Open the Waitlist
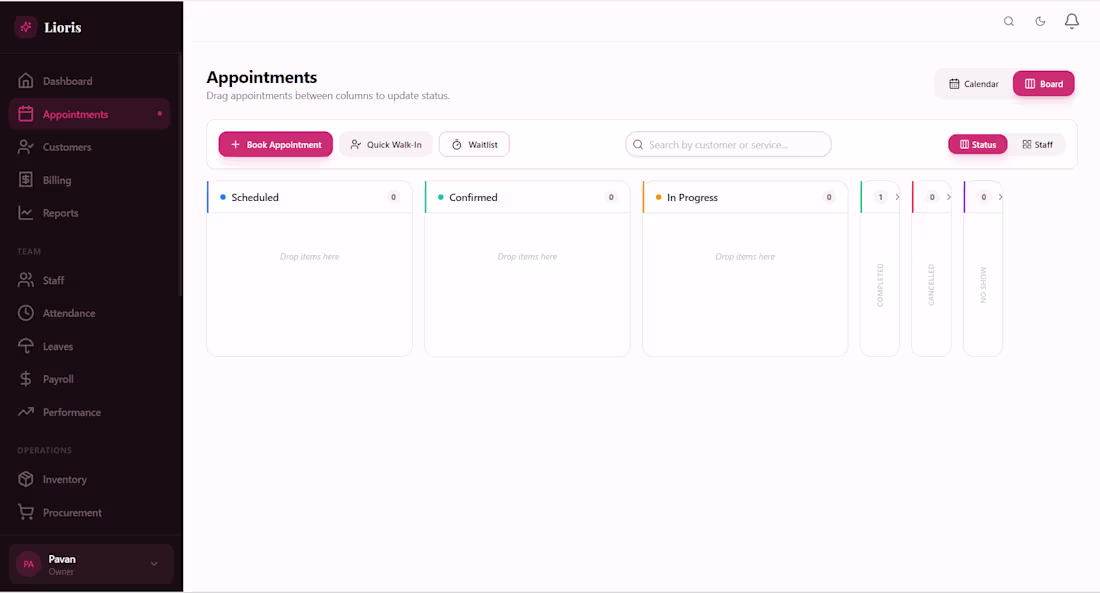Screen dimensions: 1100x593 (x=474, y=145)
